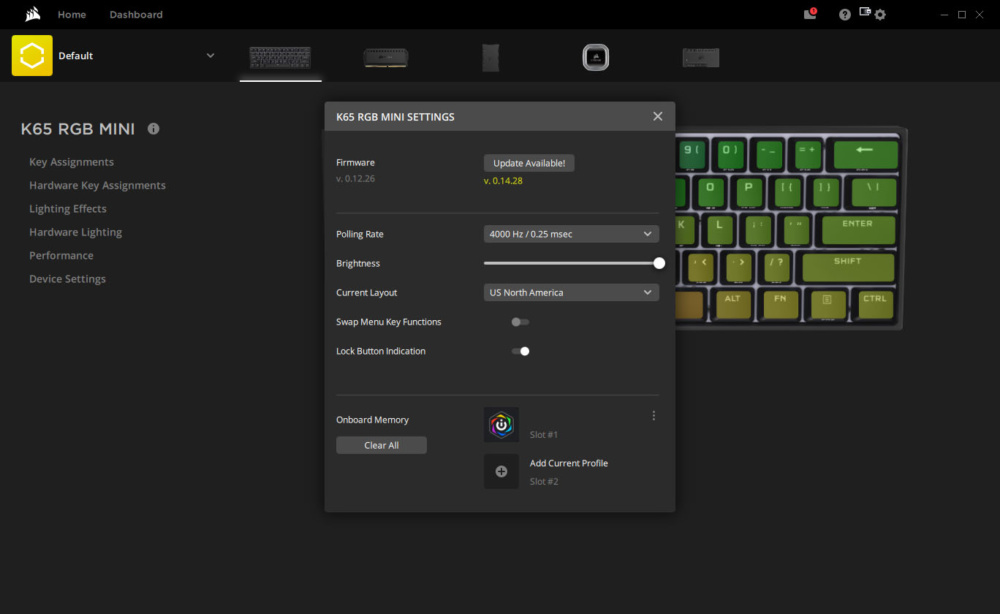Open the notifications icon with red badge

click(810, 14)
